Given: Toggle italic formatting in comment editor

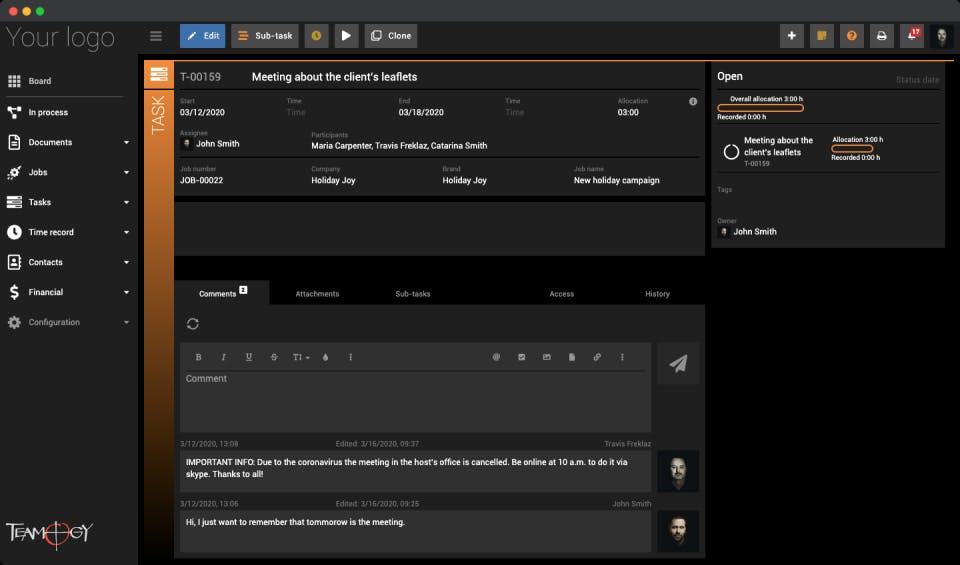Looking at the screenshot, I should (223, 357).
